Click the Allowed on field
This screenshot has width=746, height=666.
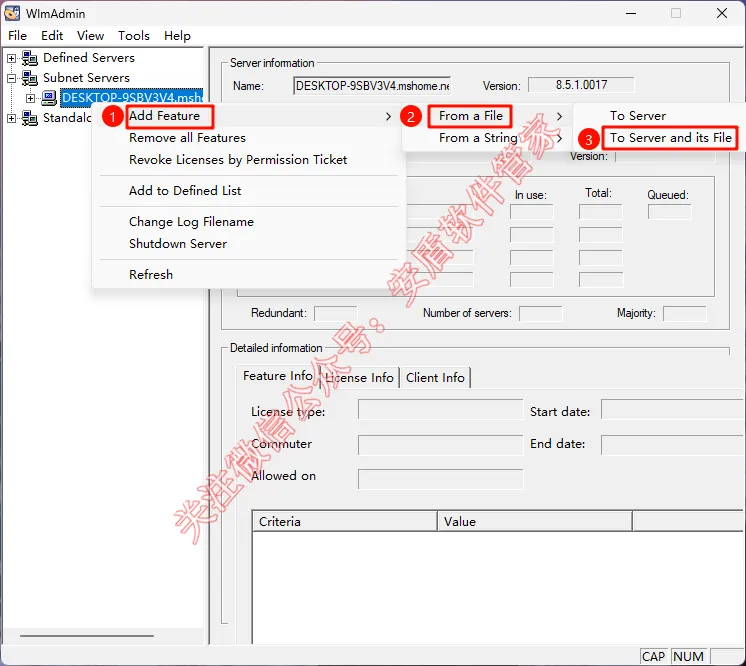click(x=441, y=479)
